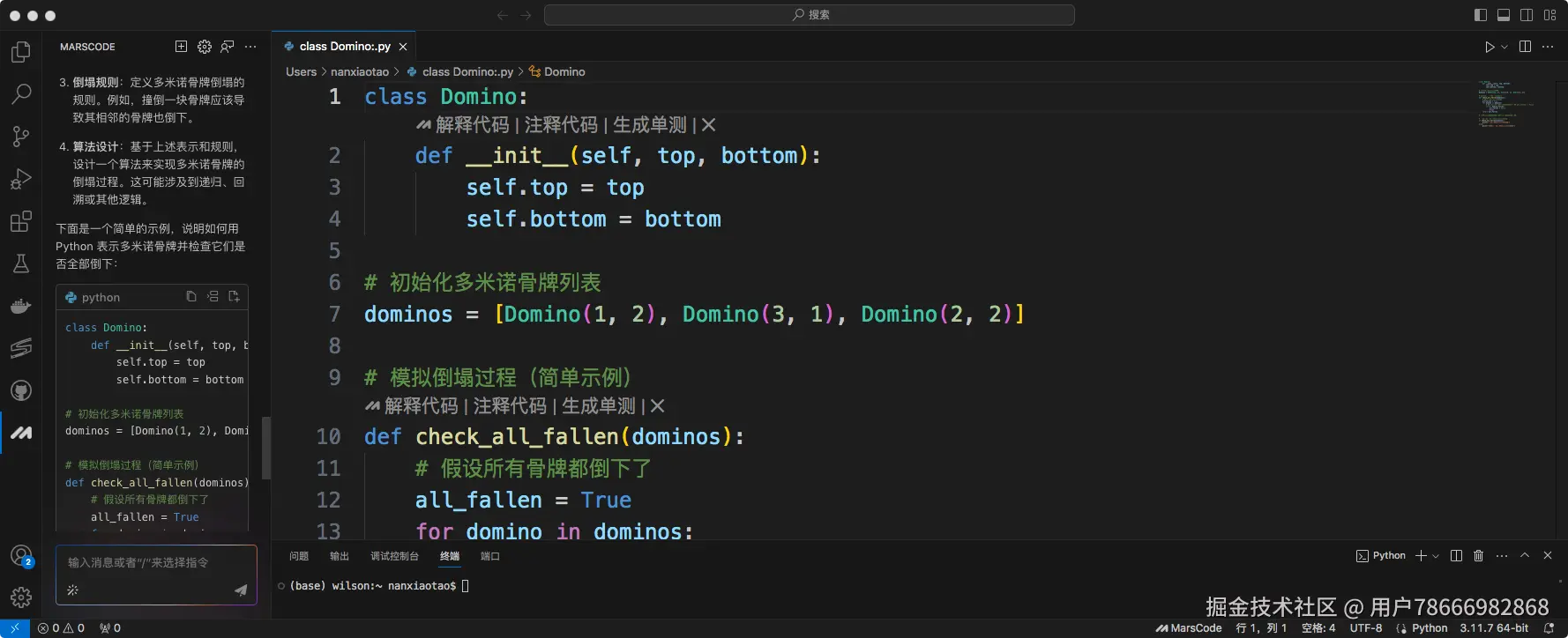Open the Explorer view in activity bar
1568x638 pixels.
(x=21, y=52)
